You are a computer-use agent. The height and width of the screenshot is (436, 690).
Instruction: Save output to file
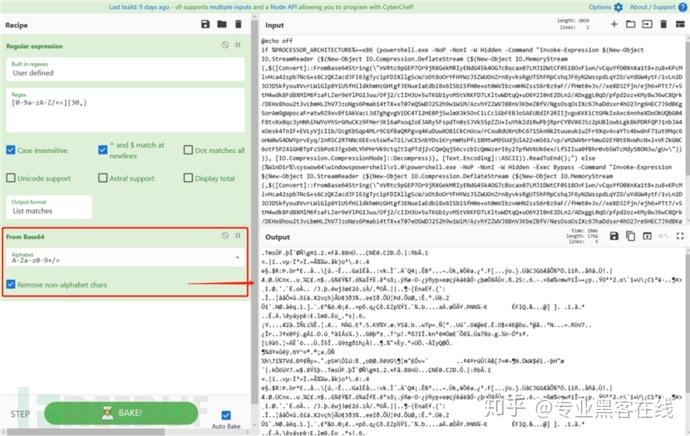pyautogui.click(x=614, y=236)
